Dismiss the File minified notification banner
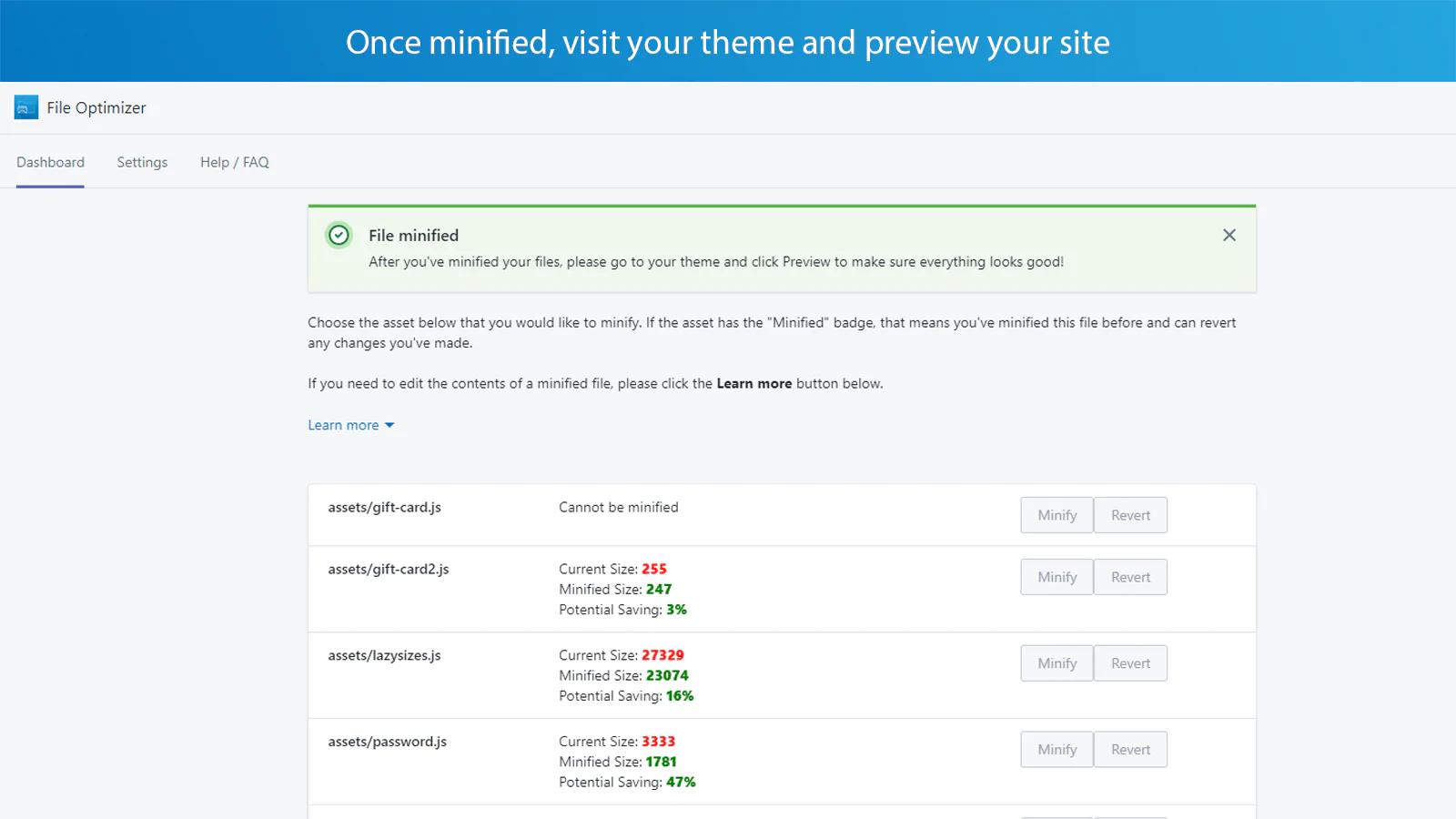Image resolution: width=1456 pixels, height=819 pixels. click(1228, 235)
